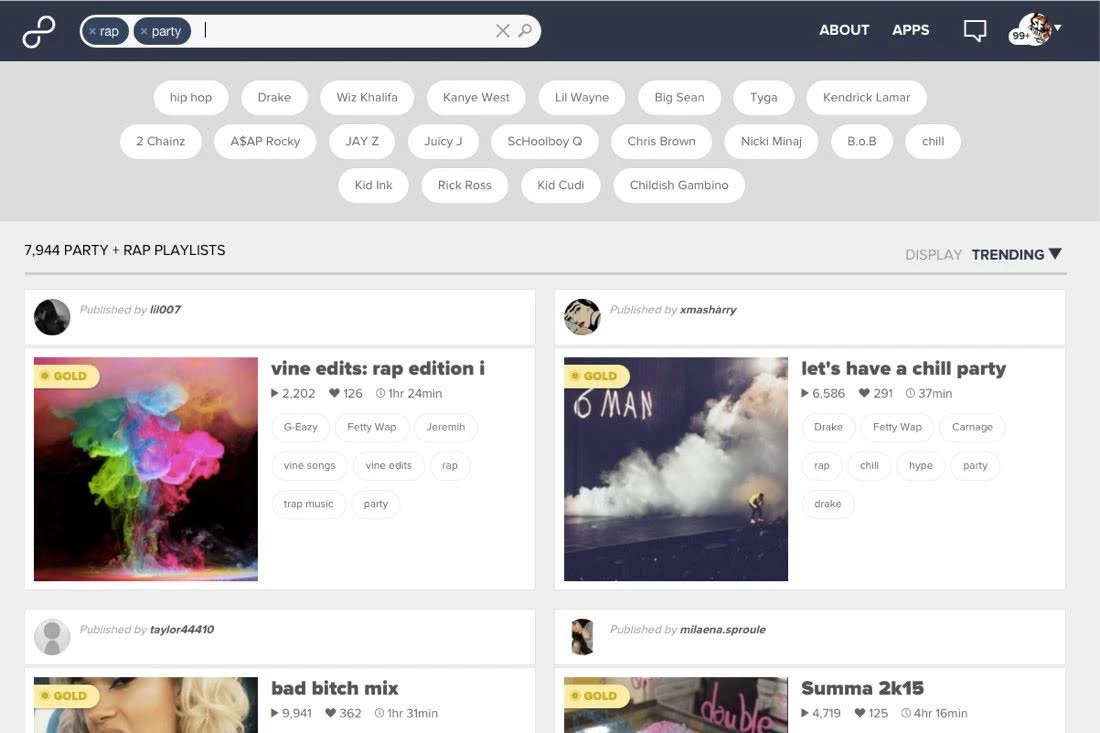Click play count icon showing 2,202
Image resolution: width=1100 pixels, height=733 pixels.
point(275,394)
